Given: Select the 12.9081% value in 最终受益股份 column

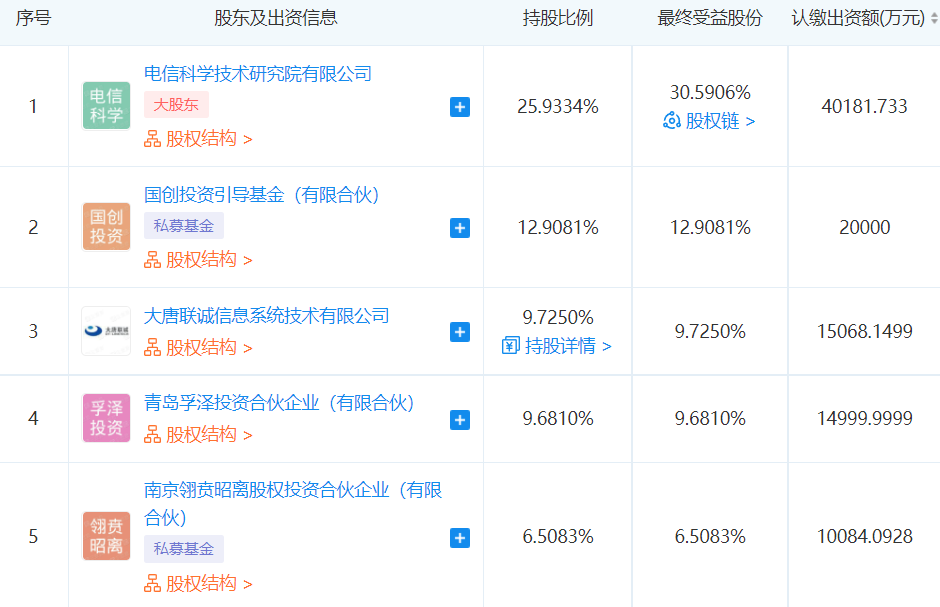Looking at the screenshot, I should 710,228.
